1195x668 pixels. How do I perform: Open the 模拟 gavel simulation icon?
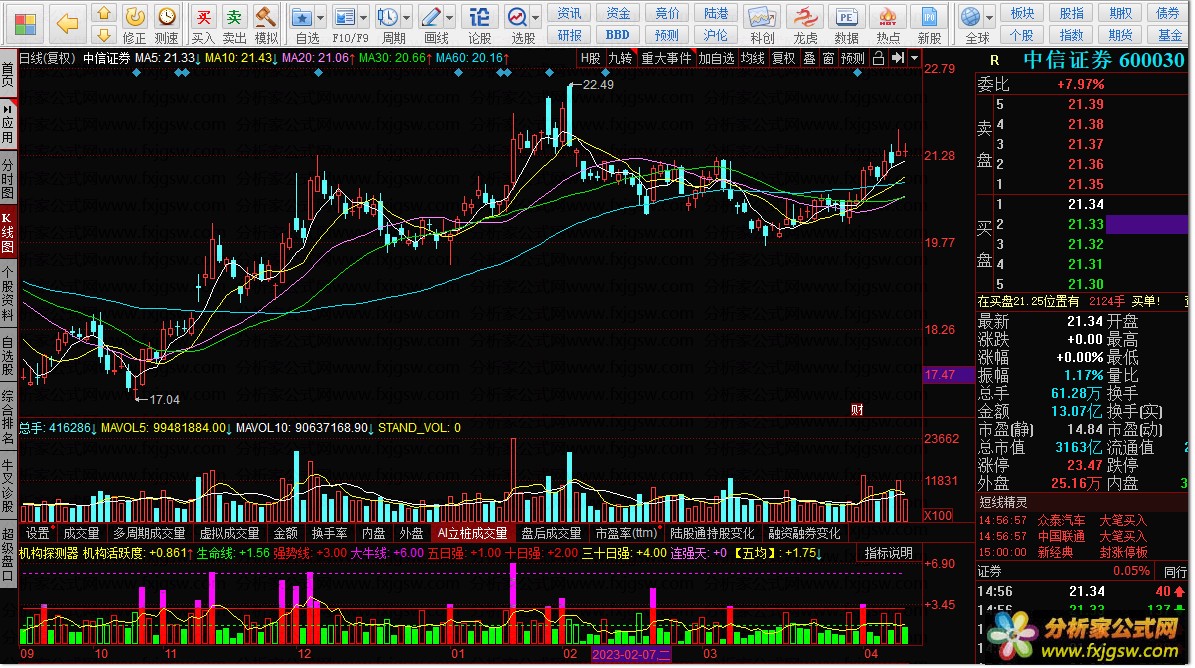coord(265,17)
